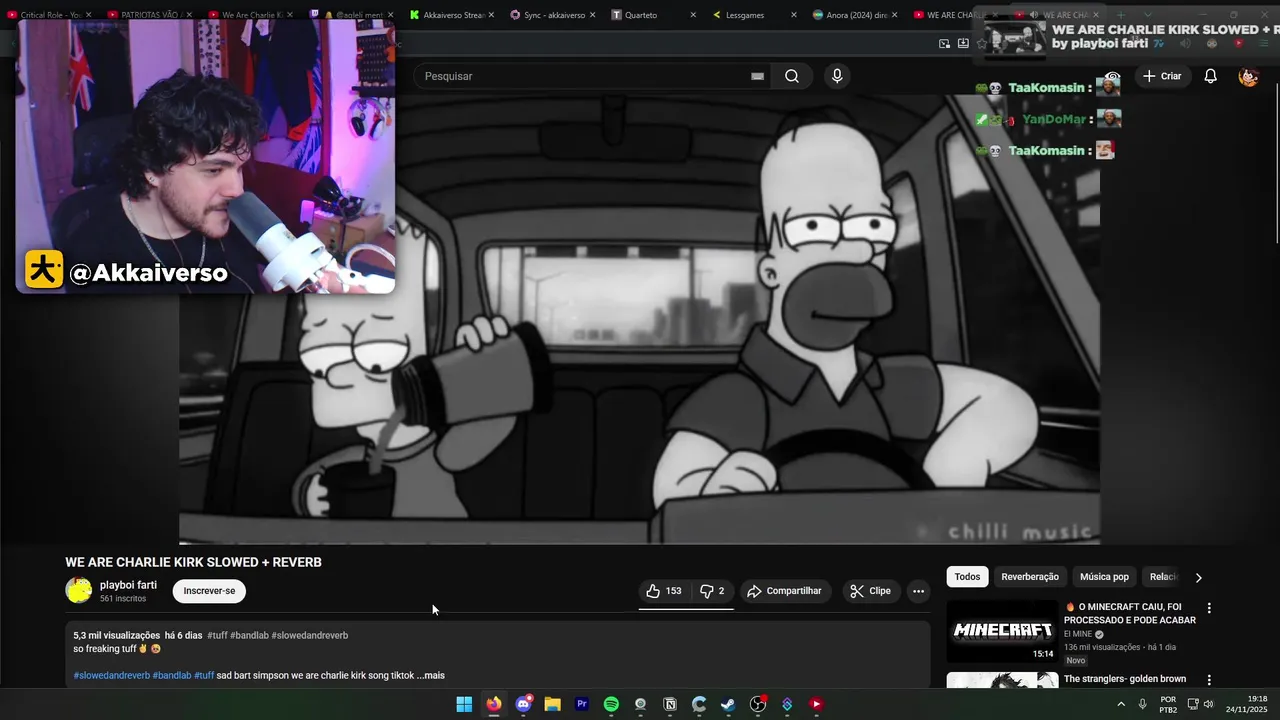Open File Explorer from taskbar

coord(552,704)
